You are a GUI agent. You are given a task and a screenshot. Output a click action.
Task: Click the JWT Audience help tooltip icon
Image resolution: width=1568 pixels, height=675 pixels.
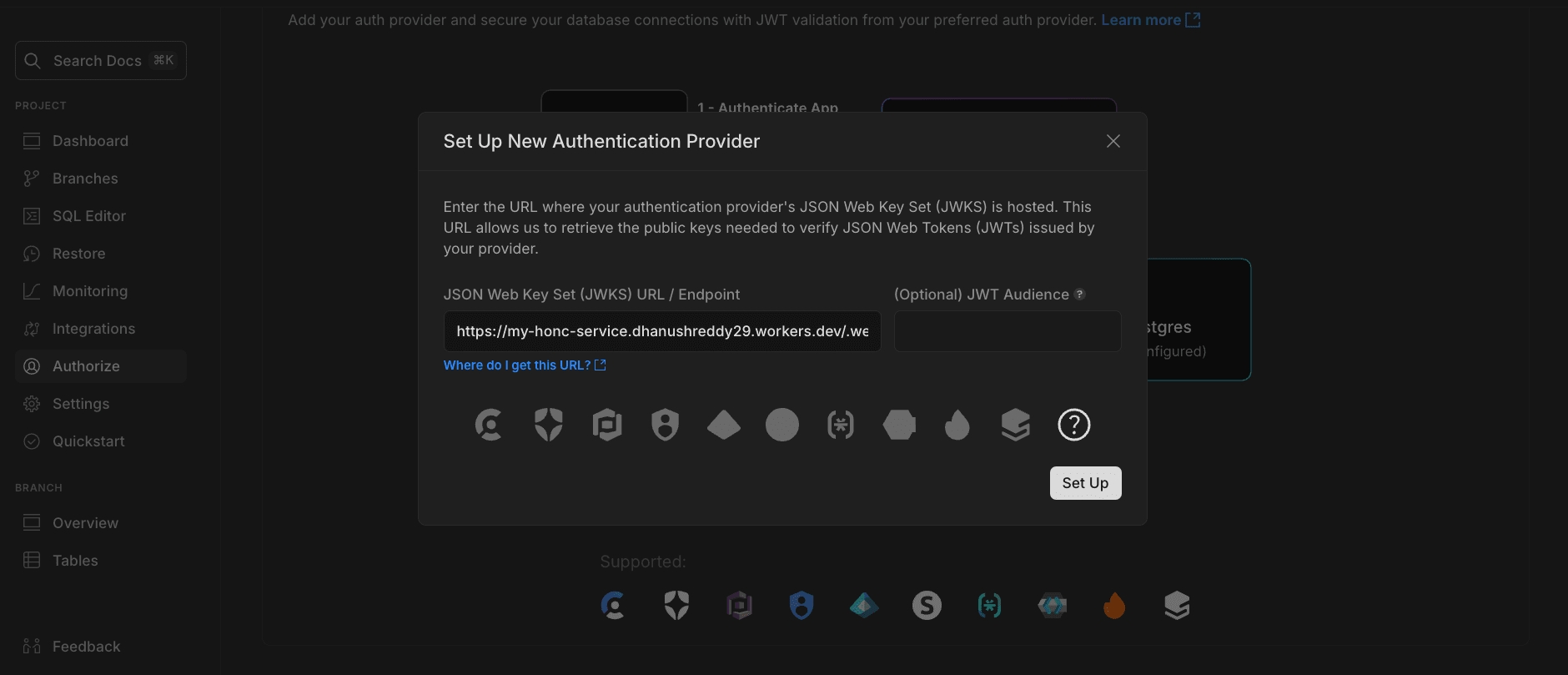[1079, 295]
